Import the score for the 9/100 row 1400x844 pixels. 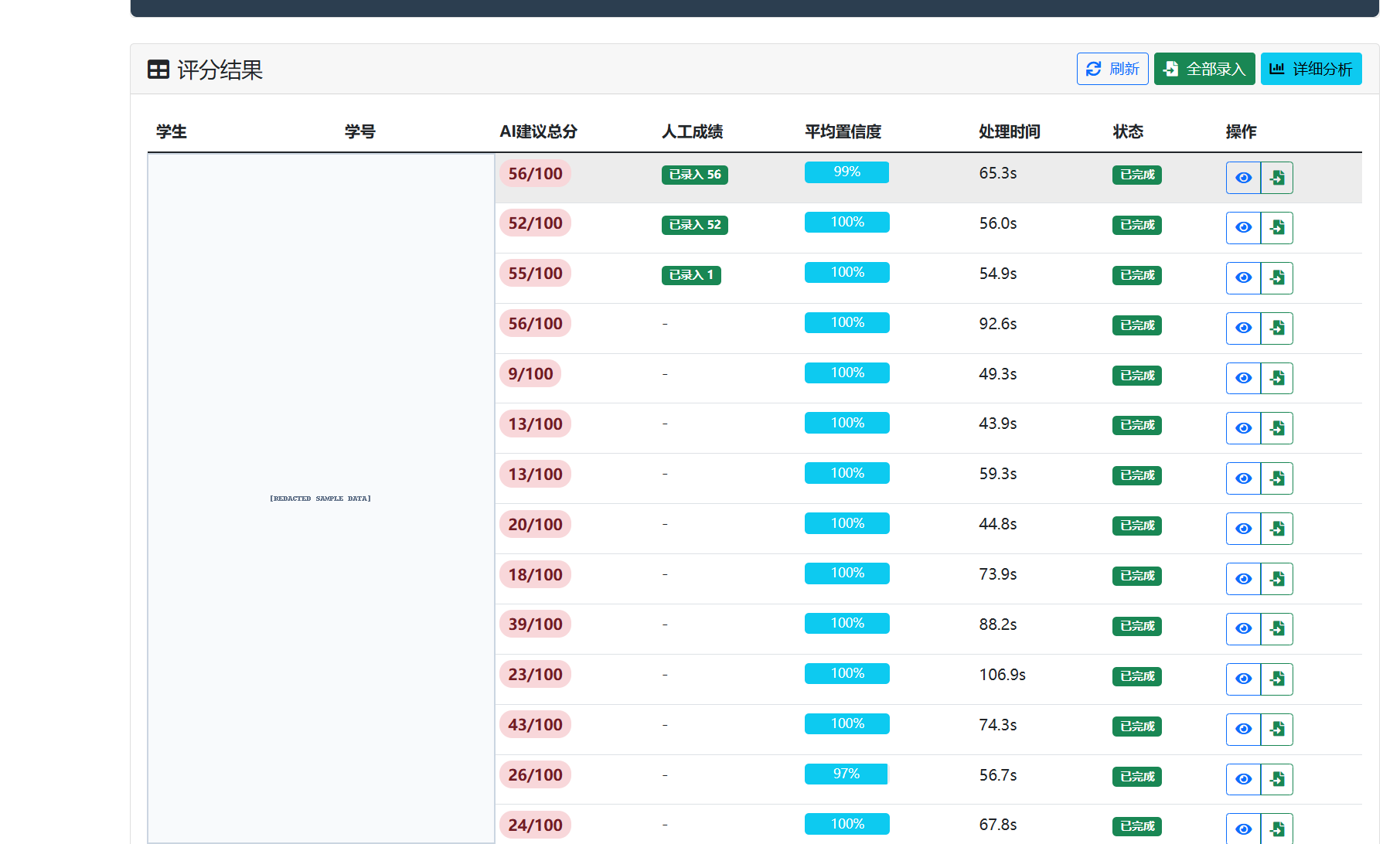pos(1277,378)
